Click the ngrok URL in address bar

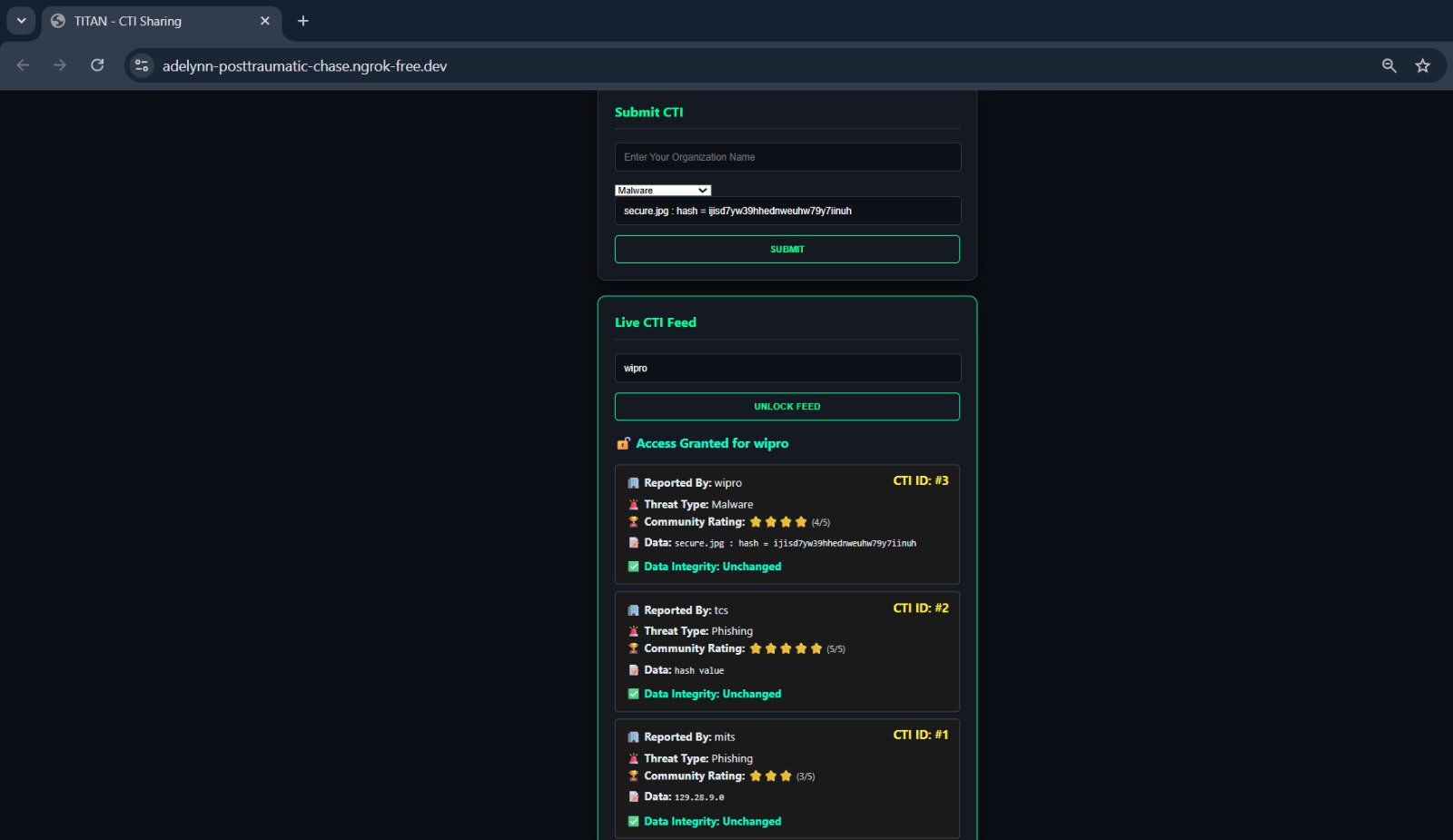click(x=304, y=65)
